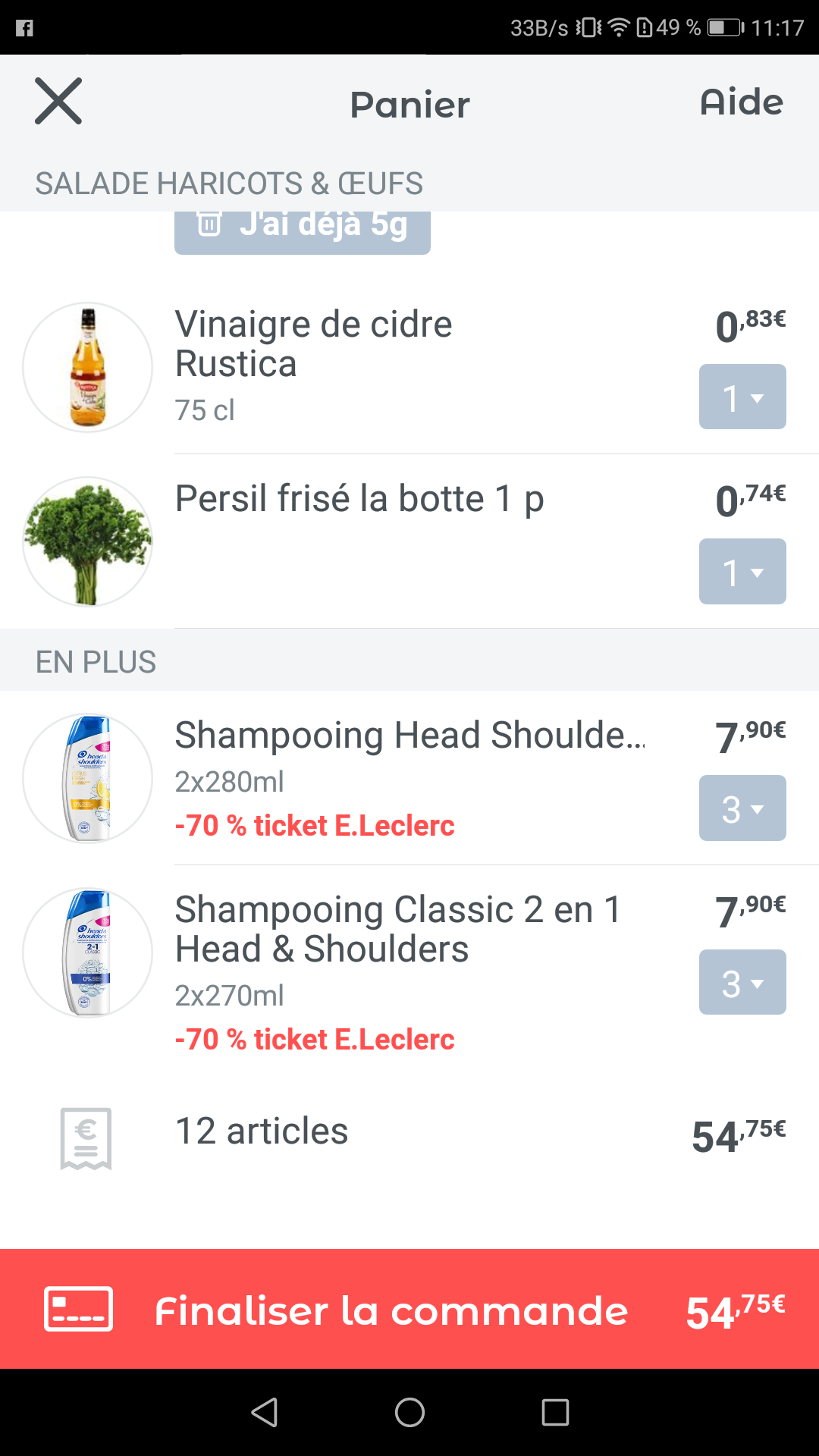Tap the Facebook notification icon in status bar
The image size is (819, 1456).
tap(25, 28)
